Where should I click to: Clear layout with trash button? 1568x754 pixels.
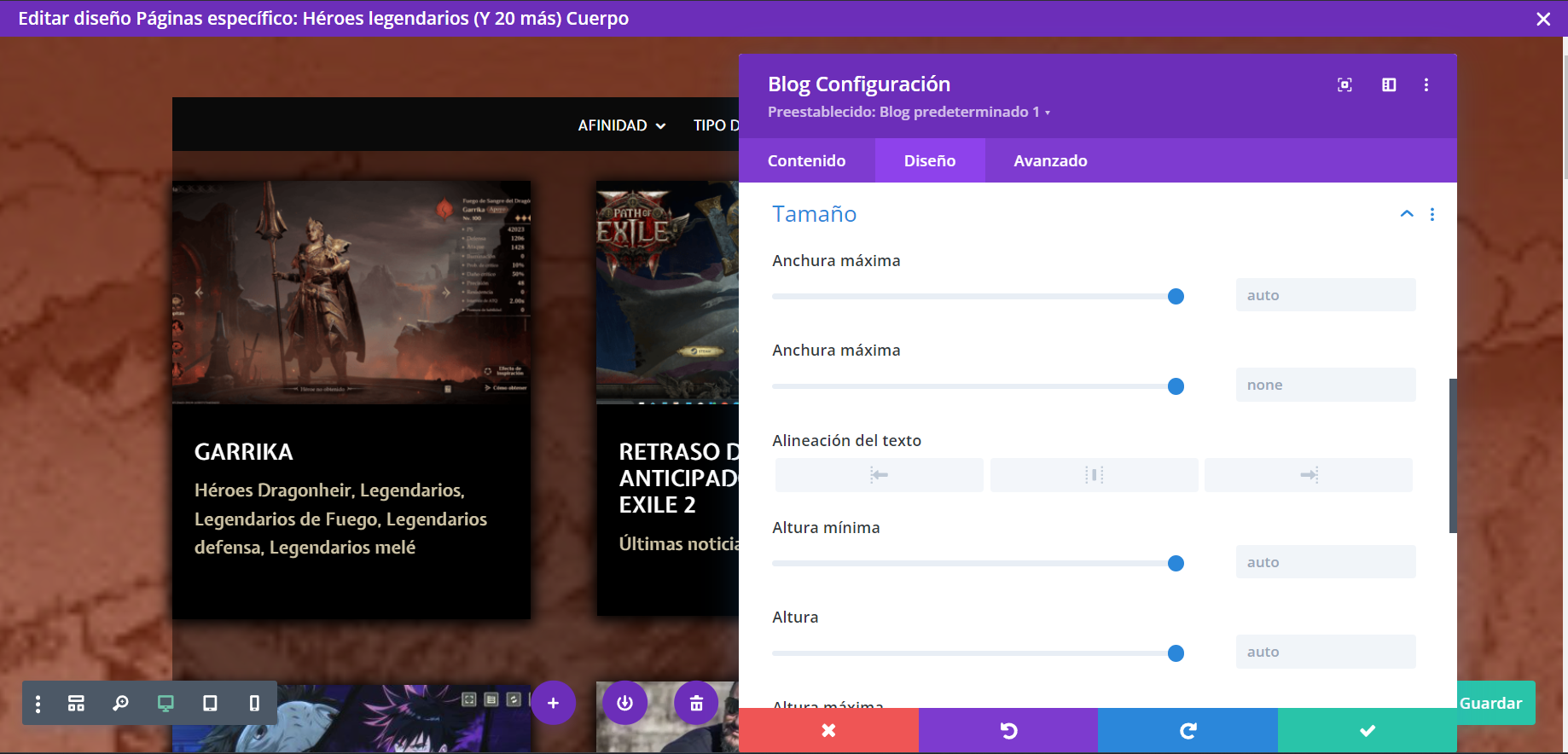(x=696, y=703)
